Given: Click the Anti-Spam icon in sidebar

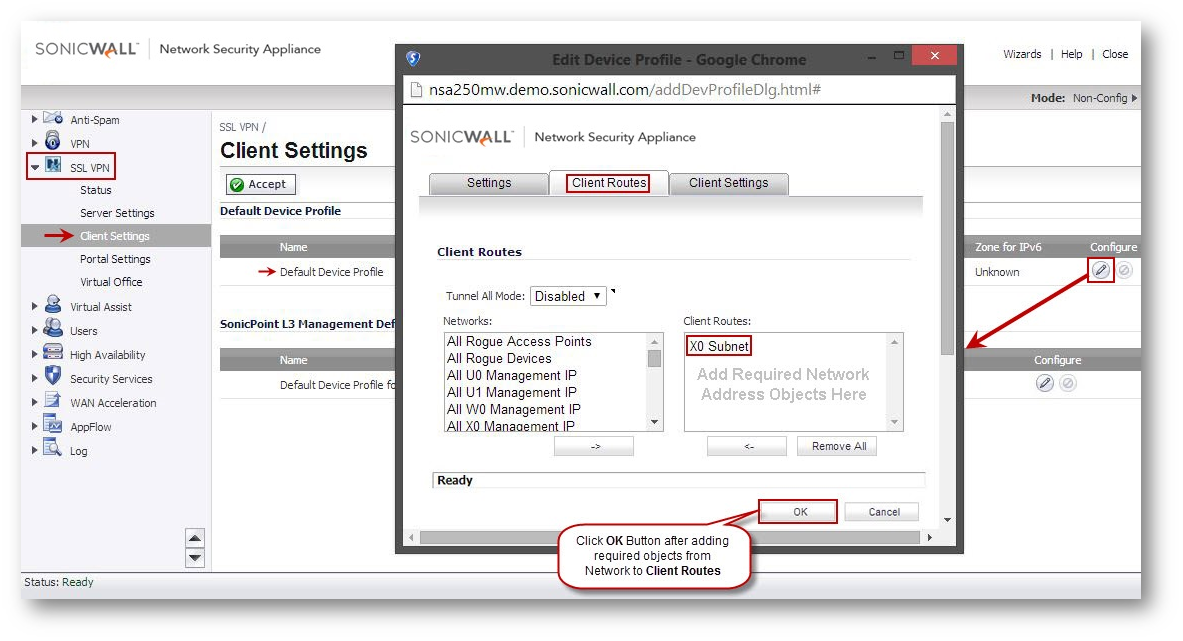Looking at the screenshot, I should [x=53, y=119].
